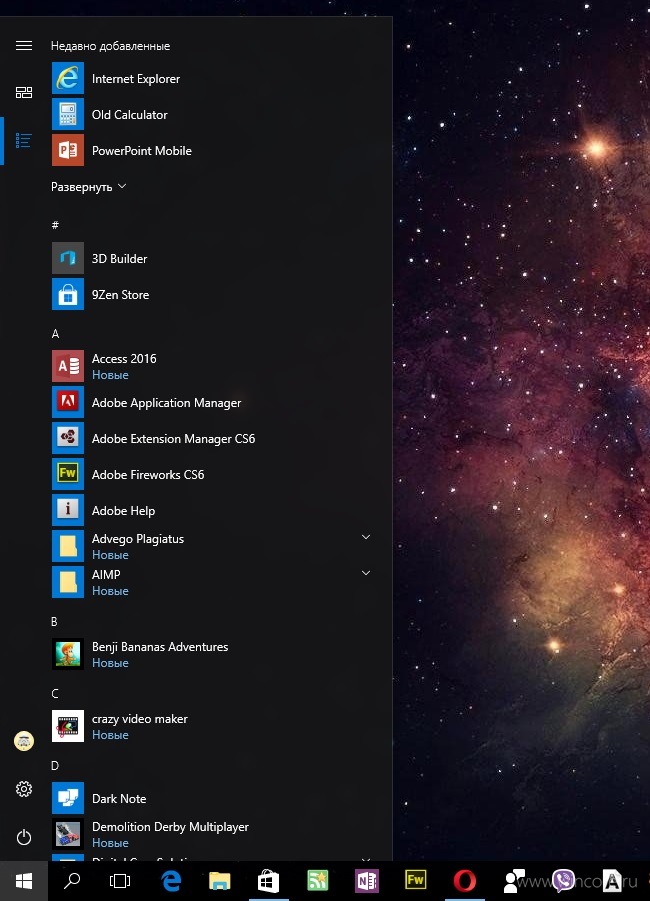Click the D section letter header
The image size is (650, 901).
(55, 765)
